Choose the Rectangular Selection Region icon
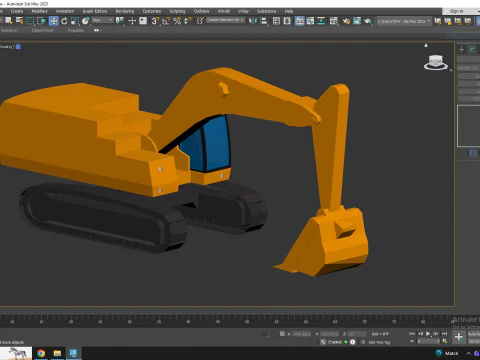The height and width of the screenshot is (360, 480). point(30,21)
